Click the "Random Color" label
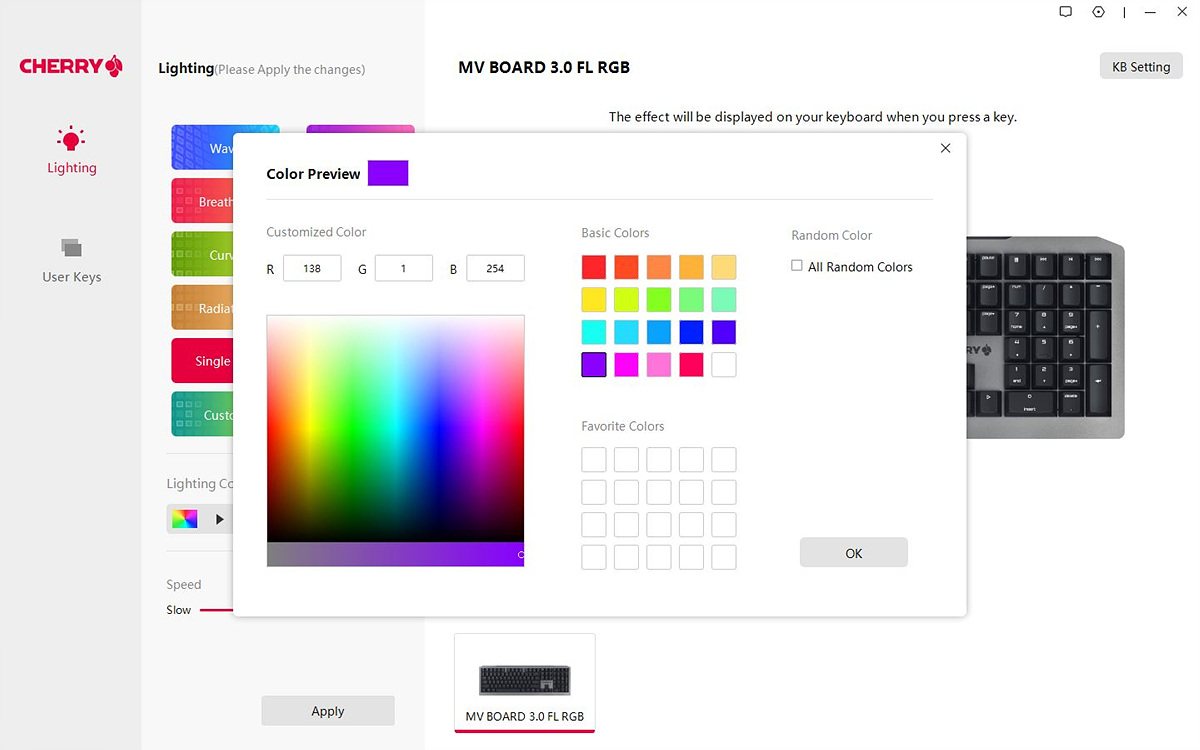Image resolution: width=1200 pixels, height=750 pixels. [832, 235]
